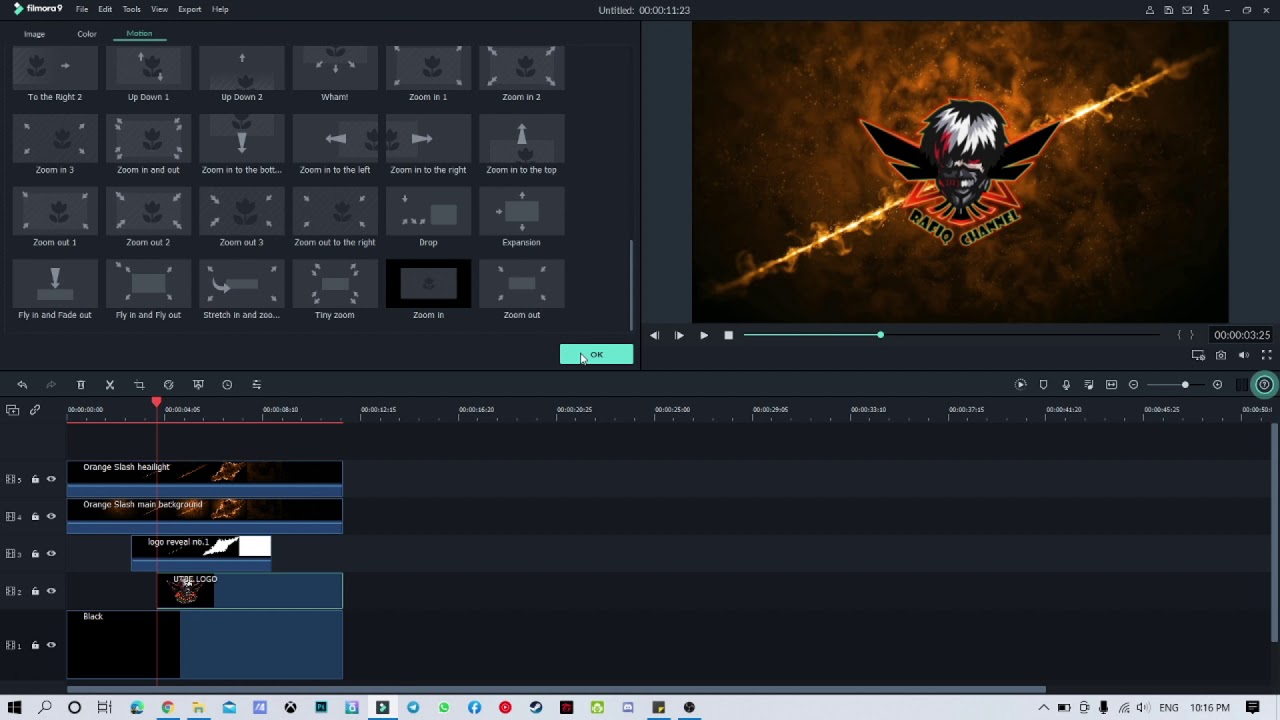1280x720 pixels.
Task: Select the 'Orange Slash main background' clip
Action: pos(205,515)
